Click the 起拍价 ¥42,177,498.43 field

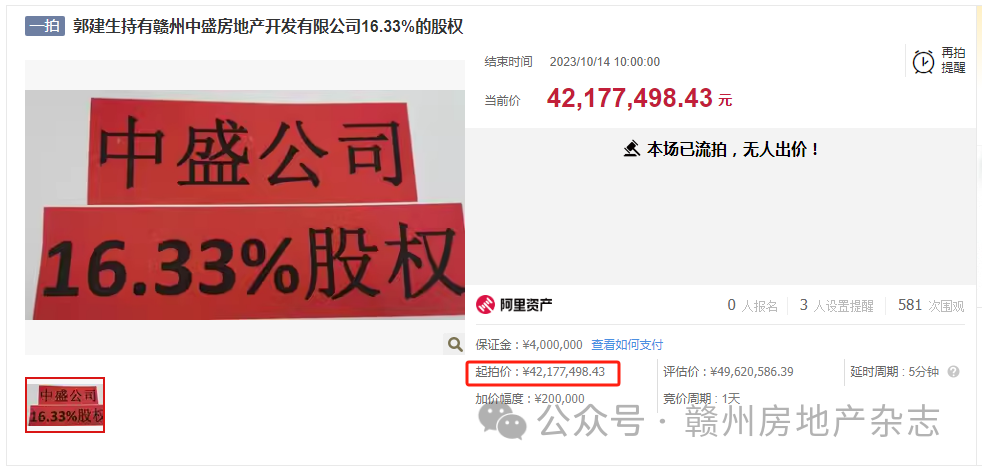(540, 372)
